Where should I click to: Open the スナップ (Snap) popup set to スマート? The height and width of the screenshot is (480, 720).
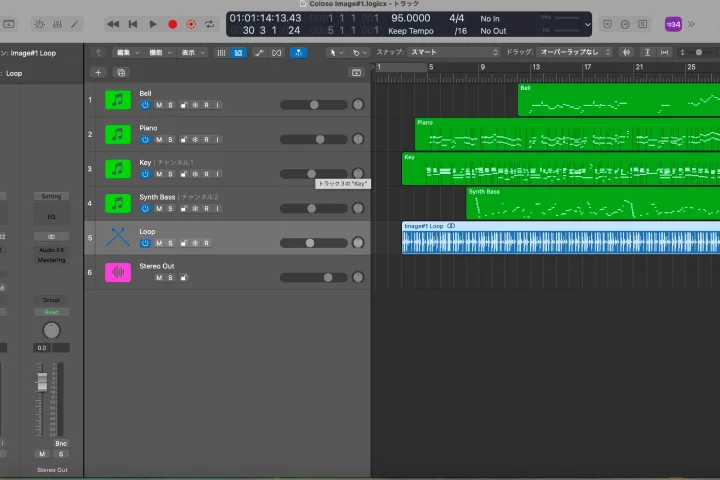coord(454,52)
